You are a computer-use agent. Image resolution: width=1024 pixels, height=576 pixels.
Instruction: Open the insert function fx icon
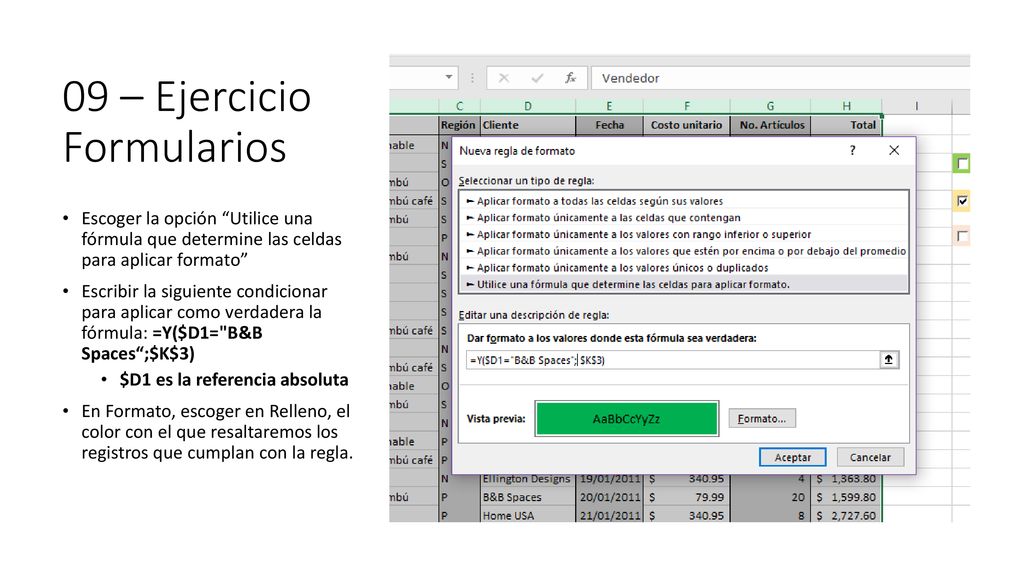point(570,78)
